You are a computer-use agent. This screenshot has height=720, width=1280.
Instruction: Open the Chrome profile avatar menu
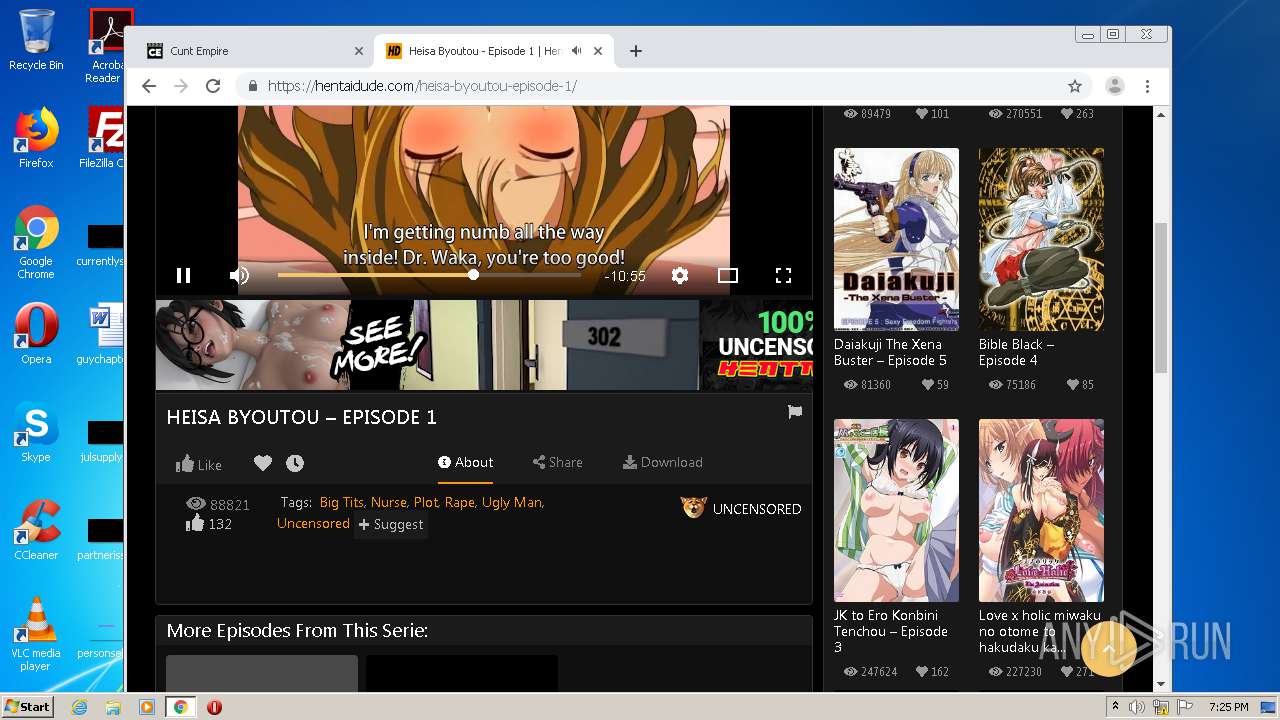1115,86
